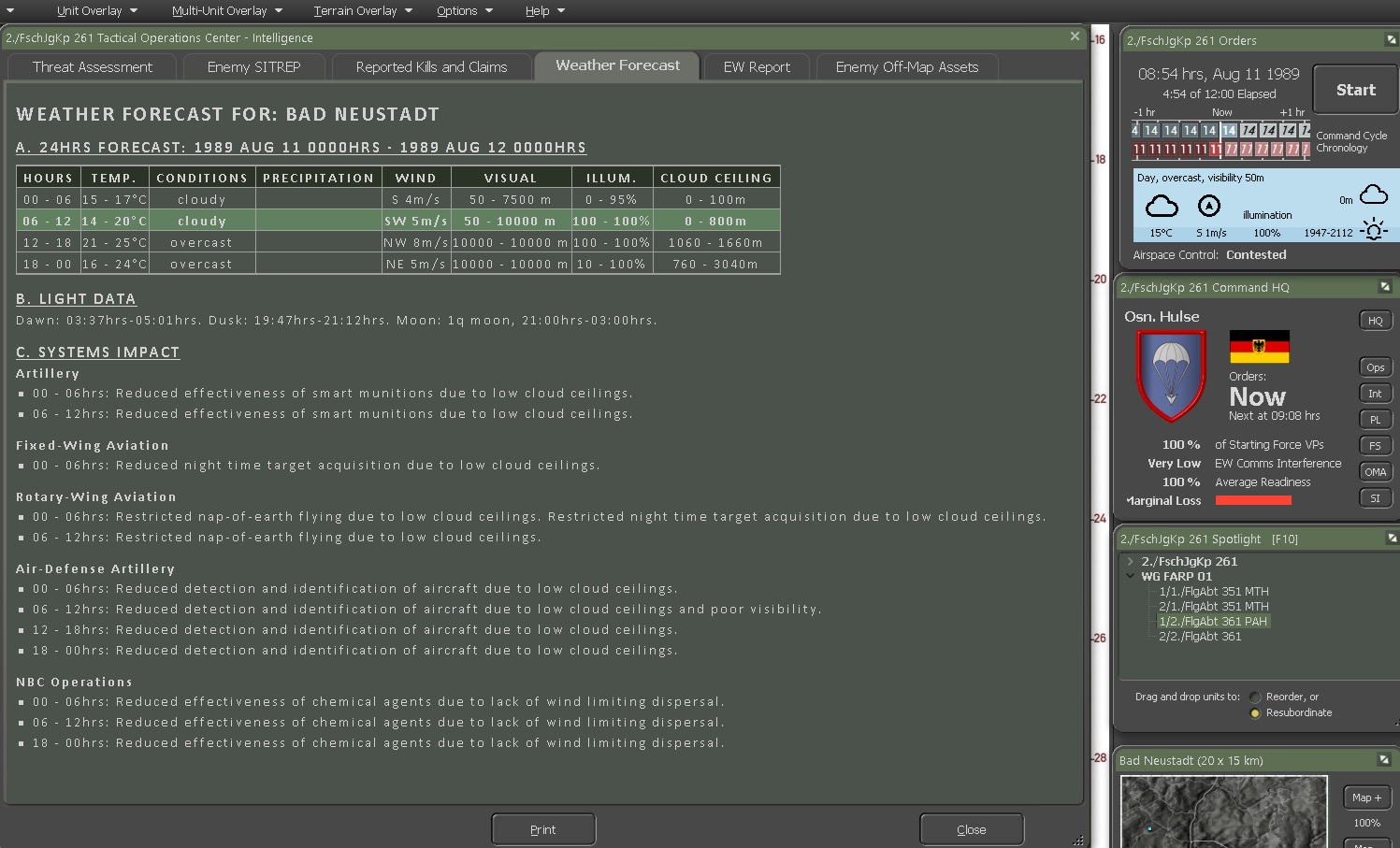Viewport: 1400px width, 848px height.
Task: Click the red Marginal Loss status bar
Action: tap(1253, 501)
